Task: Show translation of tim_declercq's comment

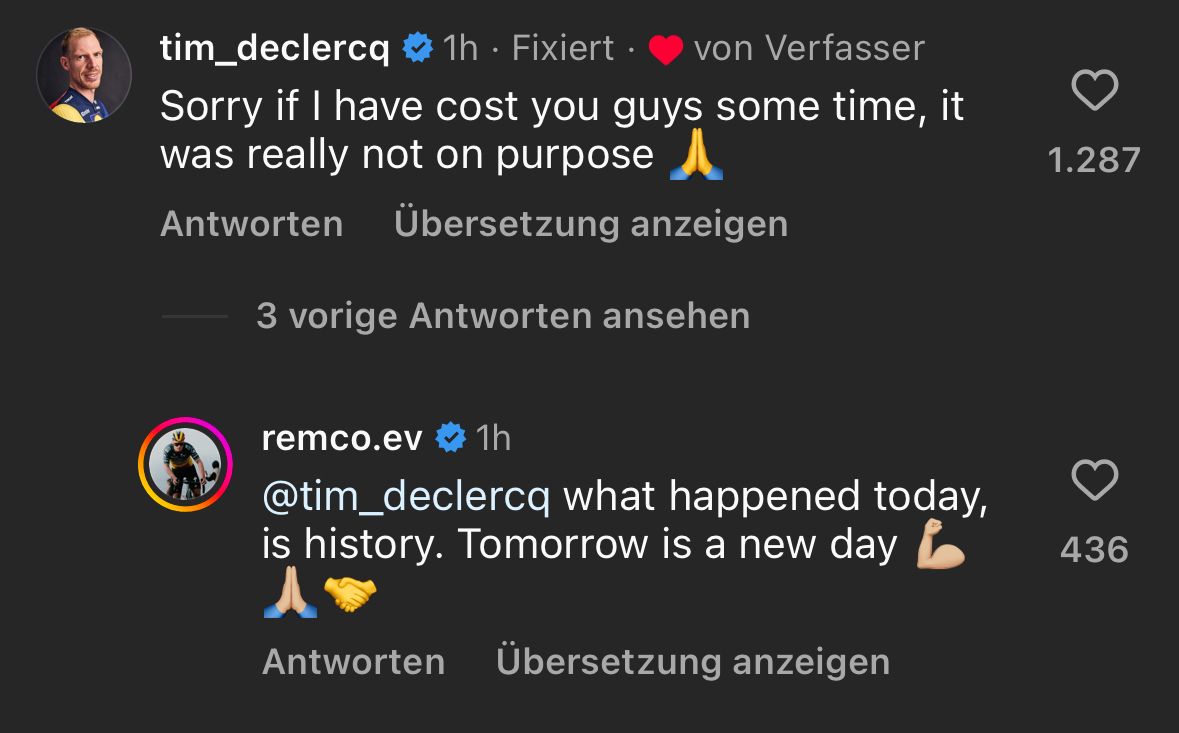Action: (x=590, y=224)
